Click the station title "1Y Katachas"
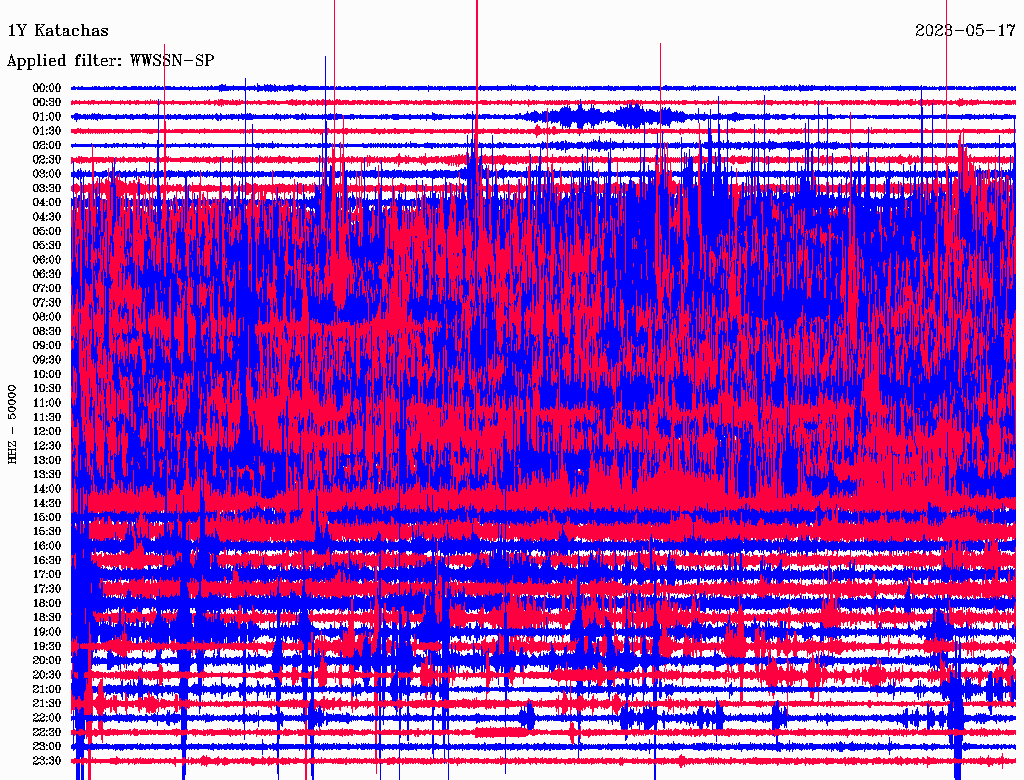The width and height of the screenshot is (1024, 780). (x=58, y=31)
